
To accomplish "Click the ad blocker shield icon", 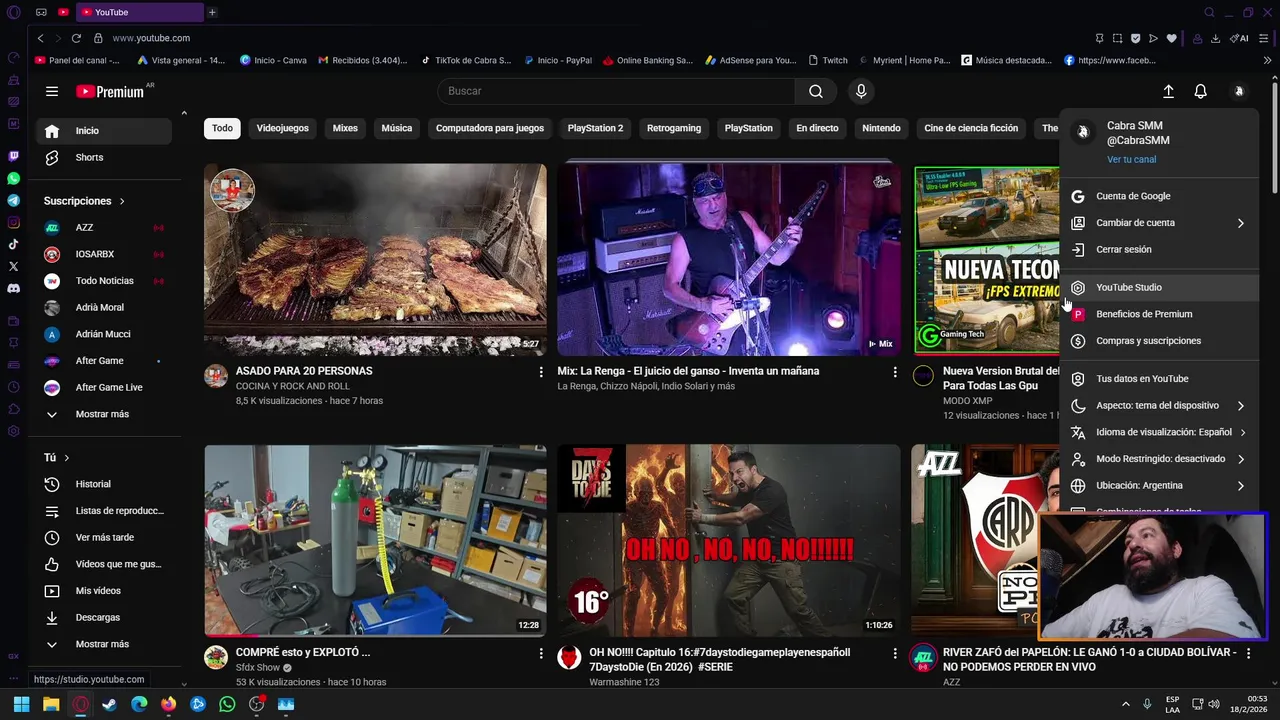I will click(x=1135, y=38).
